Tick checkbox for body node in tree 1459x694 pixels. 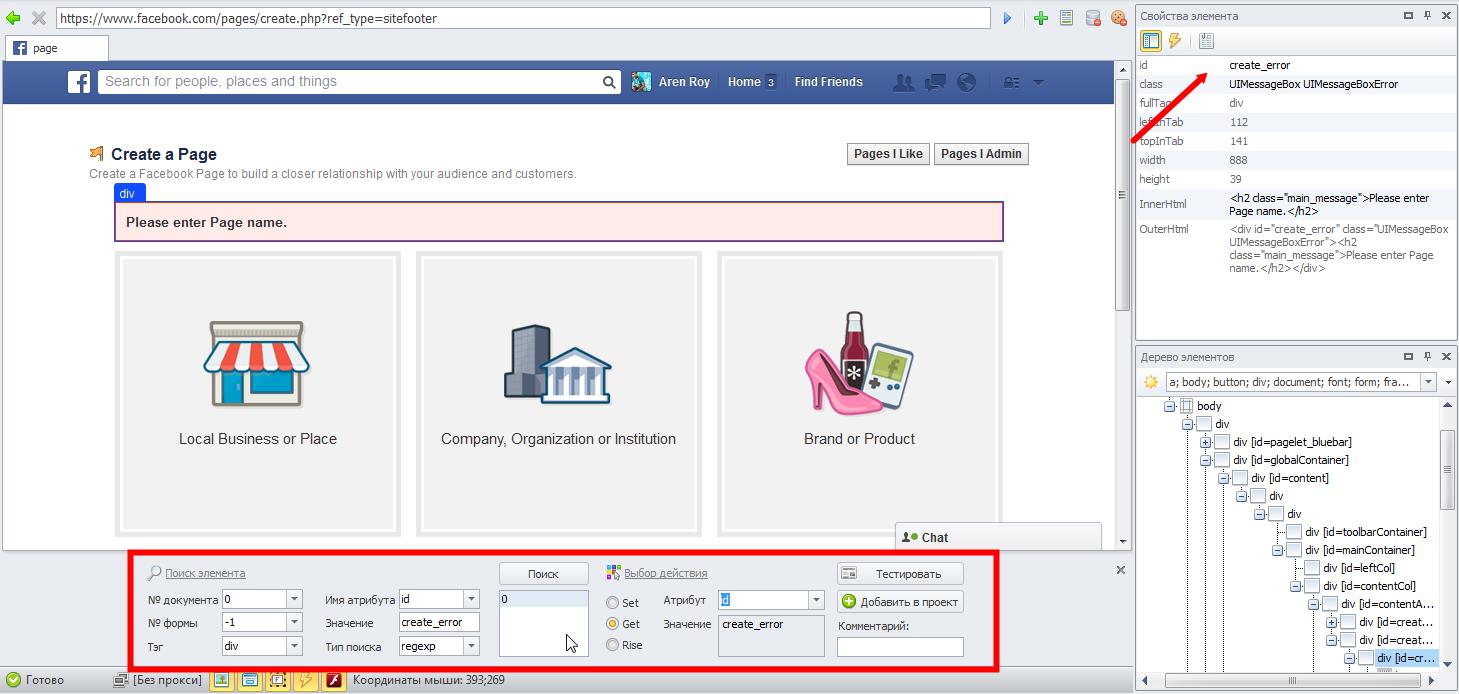1186,406
